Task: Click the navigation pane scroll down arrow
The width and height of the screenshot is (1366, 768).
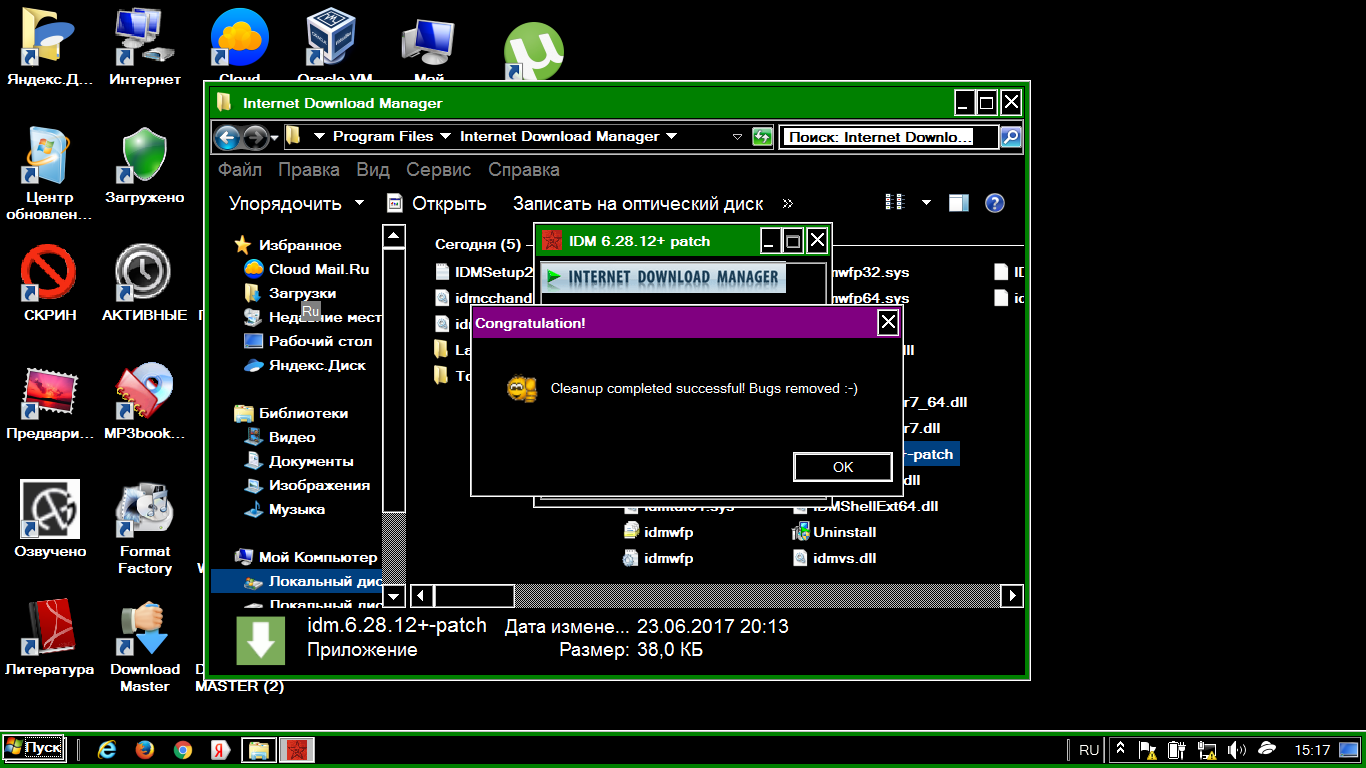Action: tap(394, 596)
